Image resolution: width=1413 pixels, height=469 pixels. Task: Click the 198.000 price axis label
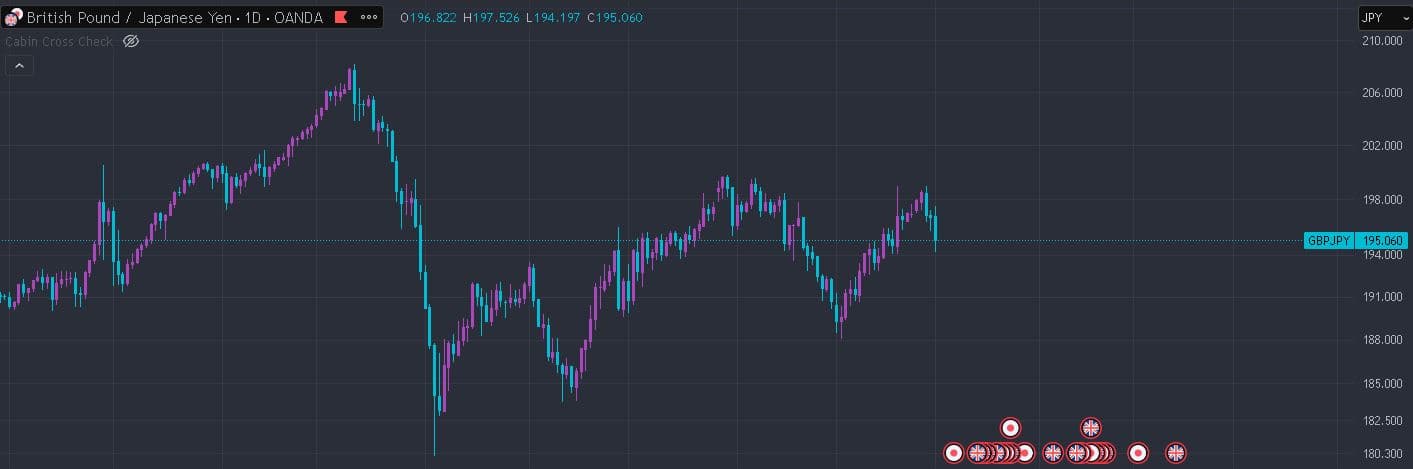(1383, 200)
